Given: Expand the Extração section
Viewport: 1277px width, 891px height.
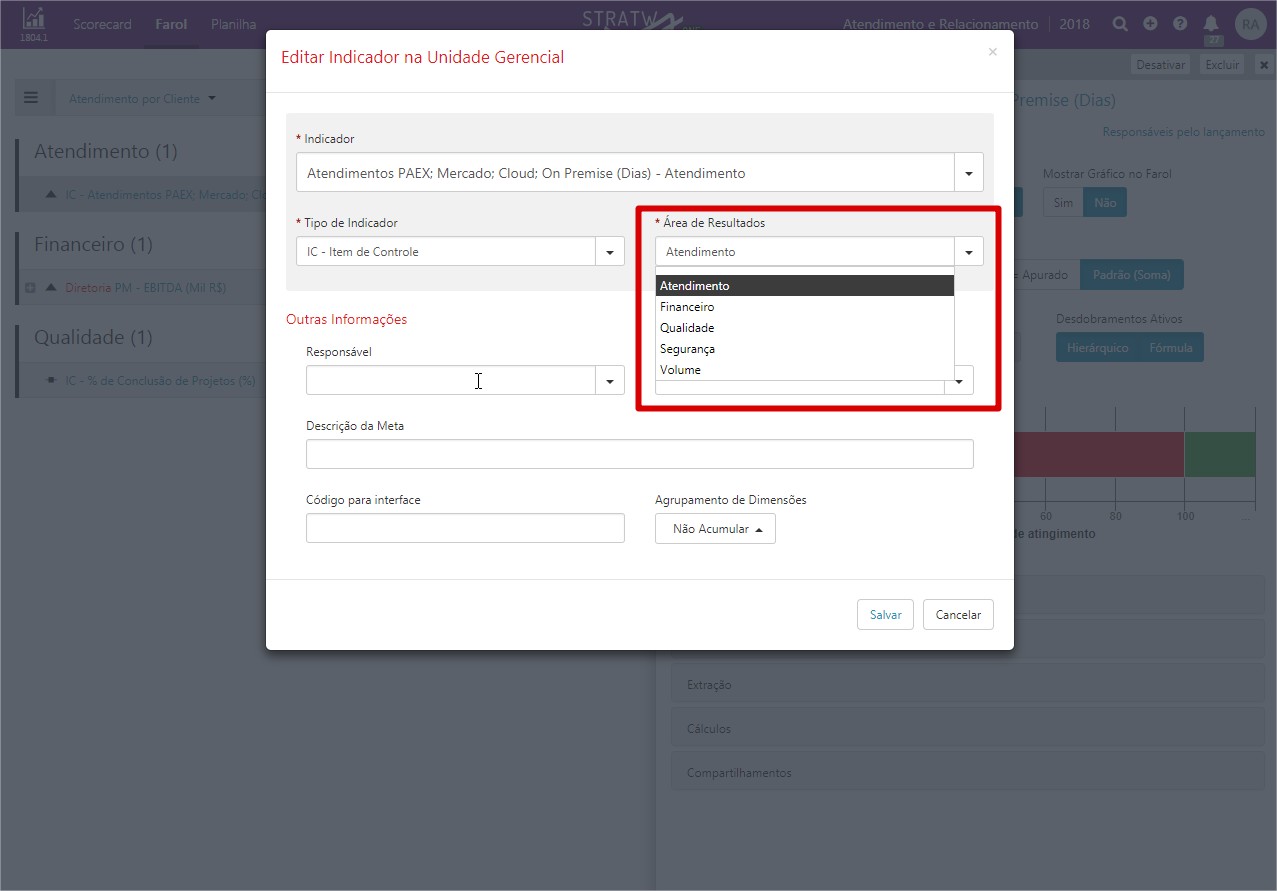Looking at the screenshot, I should click(968, 685).
